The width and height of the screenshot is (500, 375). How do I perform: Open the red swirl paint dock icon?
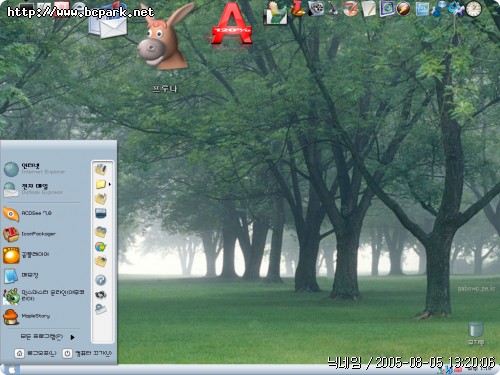pos(350,9)
